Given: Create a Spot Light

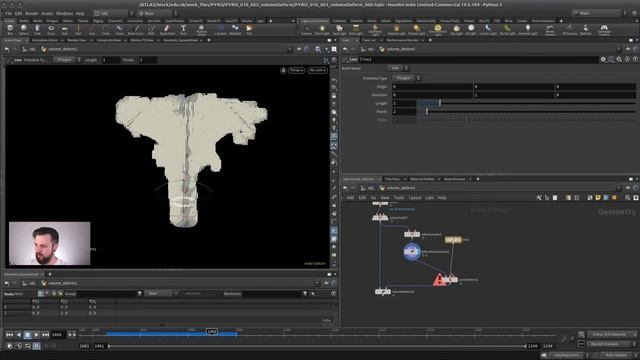Looking at the screenshot, I should pyautogui.click(x=339, y=29).
